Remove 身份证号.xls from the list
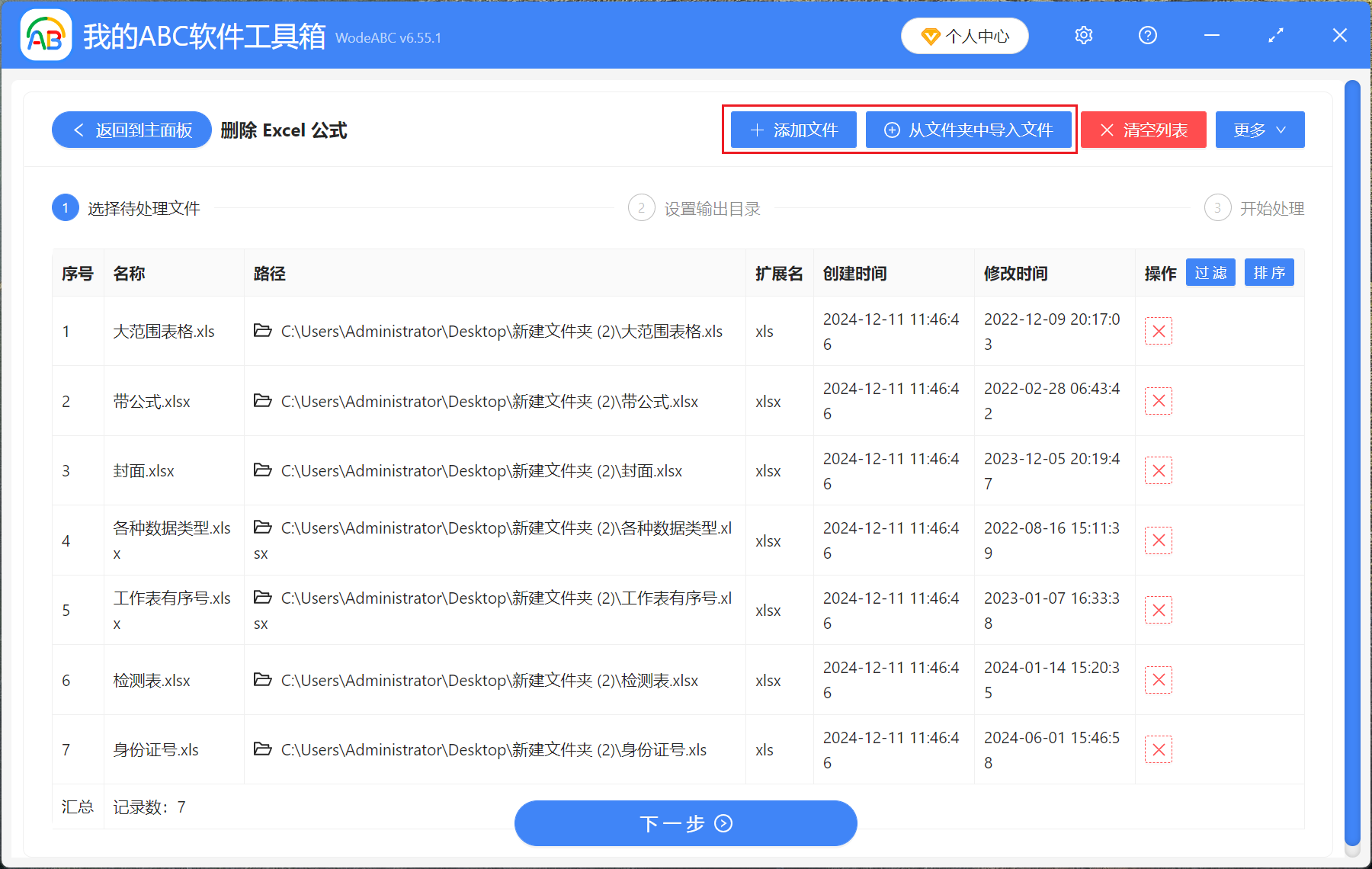This screenshot has width=1372, height=869. pyautogui.click(x=1158, y=749)
